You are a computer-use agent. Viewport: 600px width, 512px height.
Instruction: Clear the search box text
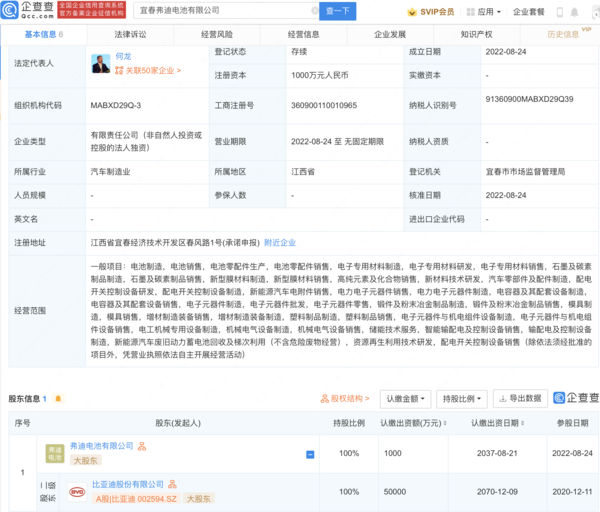pos(313,12)
